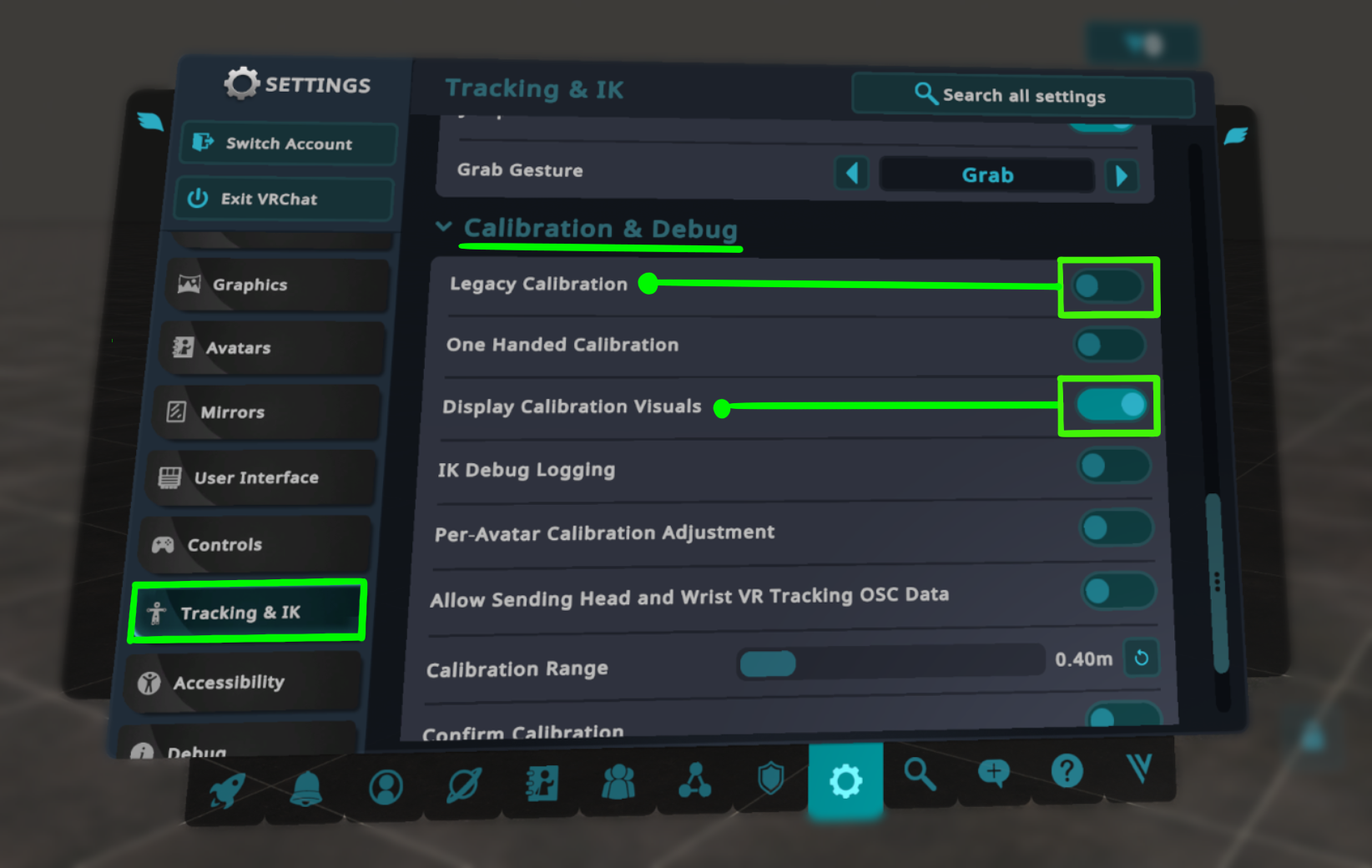1372x868 pixels.
Task: Toggle Confirm Calibration switch
Action: coord(1124,714)
